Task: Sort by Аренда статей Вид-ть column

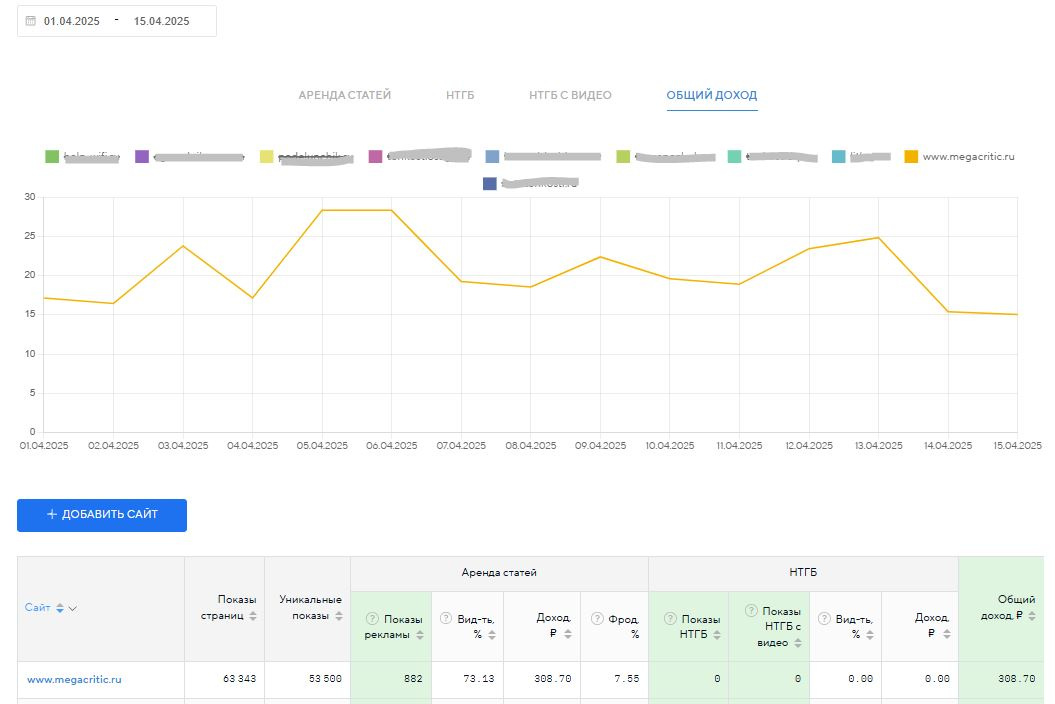Action: click(x=492, y=635)
